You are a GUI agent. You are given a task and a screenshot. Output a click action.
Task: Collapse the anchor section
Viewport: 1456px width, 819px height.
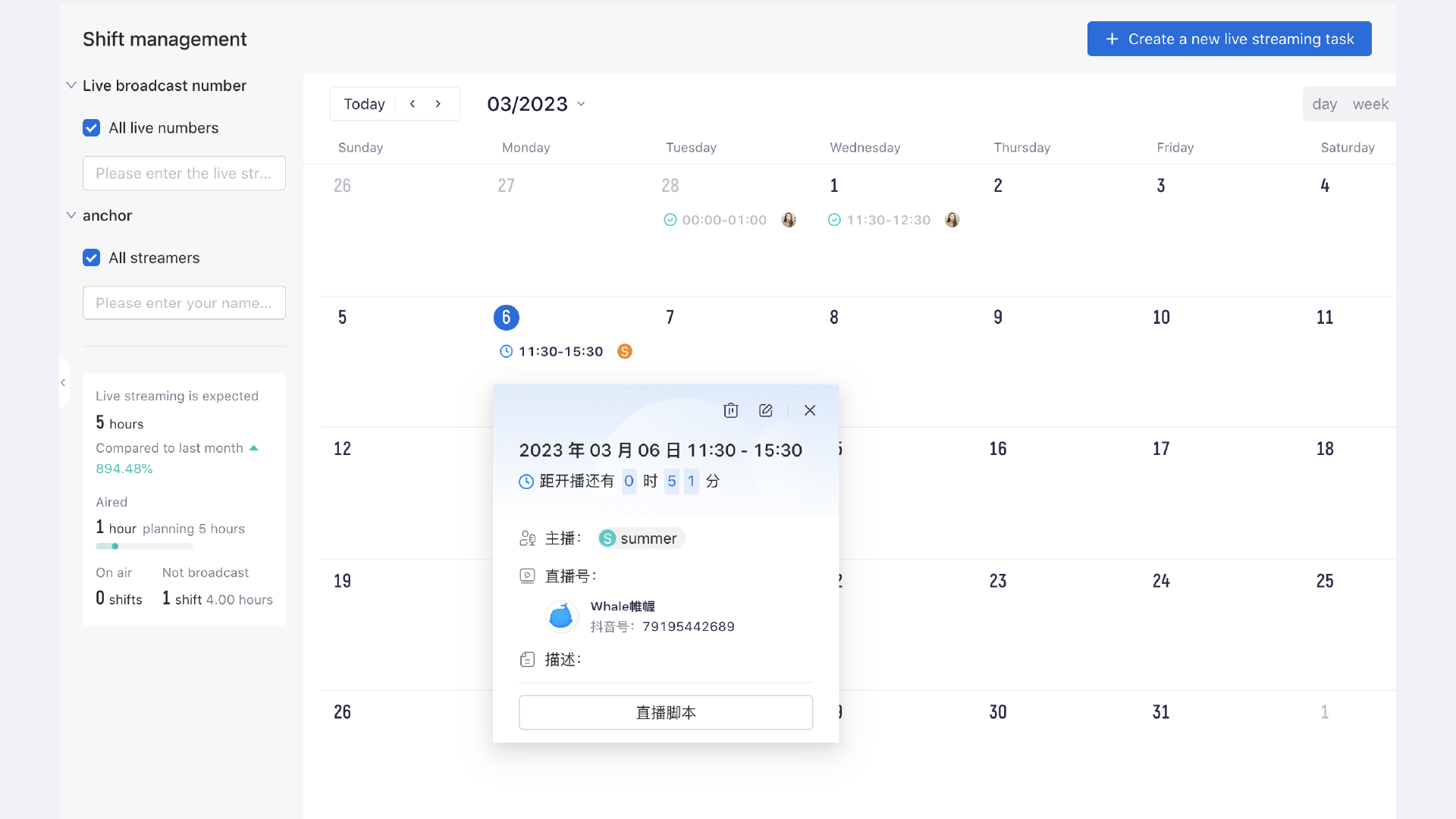tap(71, 215)
